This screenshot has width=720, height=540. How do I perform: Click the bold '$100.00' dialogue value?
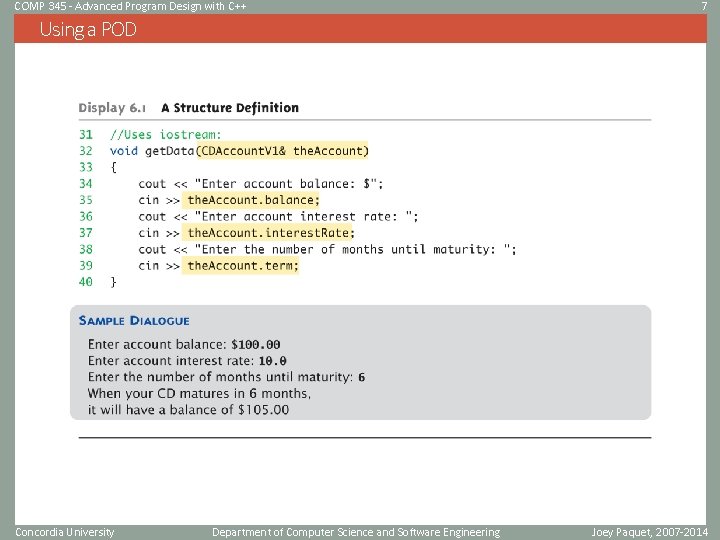[256, 345]
